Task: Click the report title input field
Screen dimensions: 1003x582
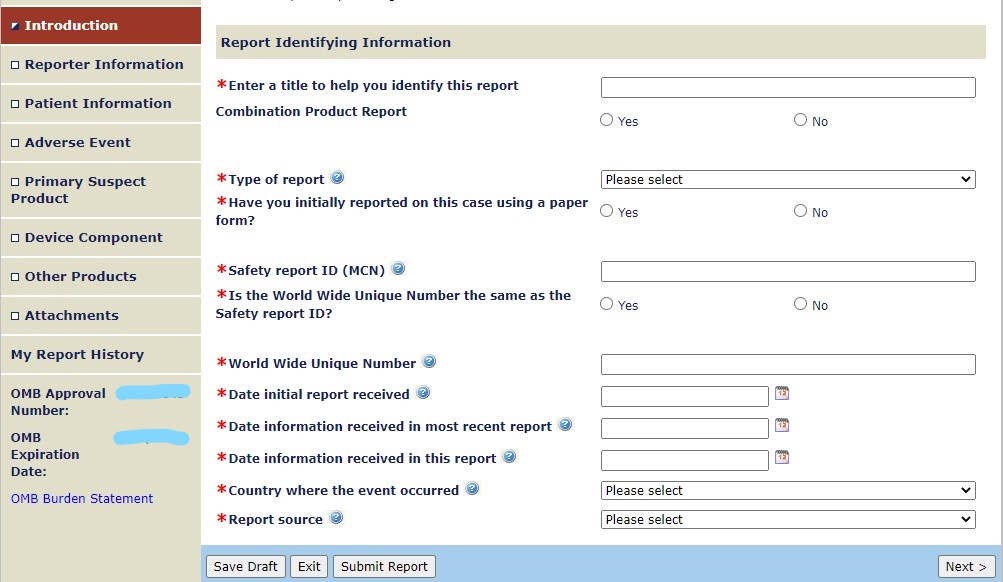Action: coord(788,88)
